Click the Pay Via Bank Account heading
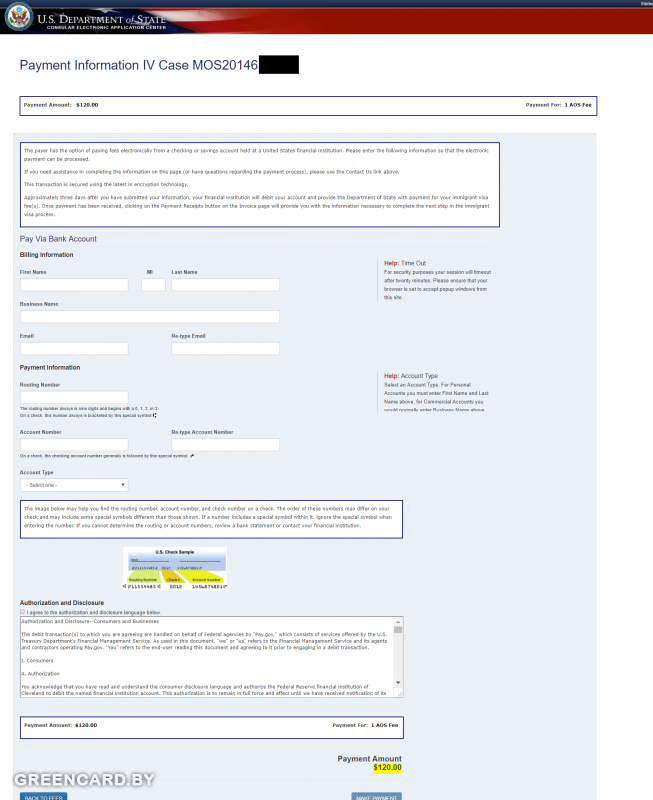653x800 pixels. click(58, 239)
